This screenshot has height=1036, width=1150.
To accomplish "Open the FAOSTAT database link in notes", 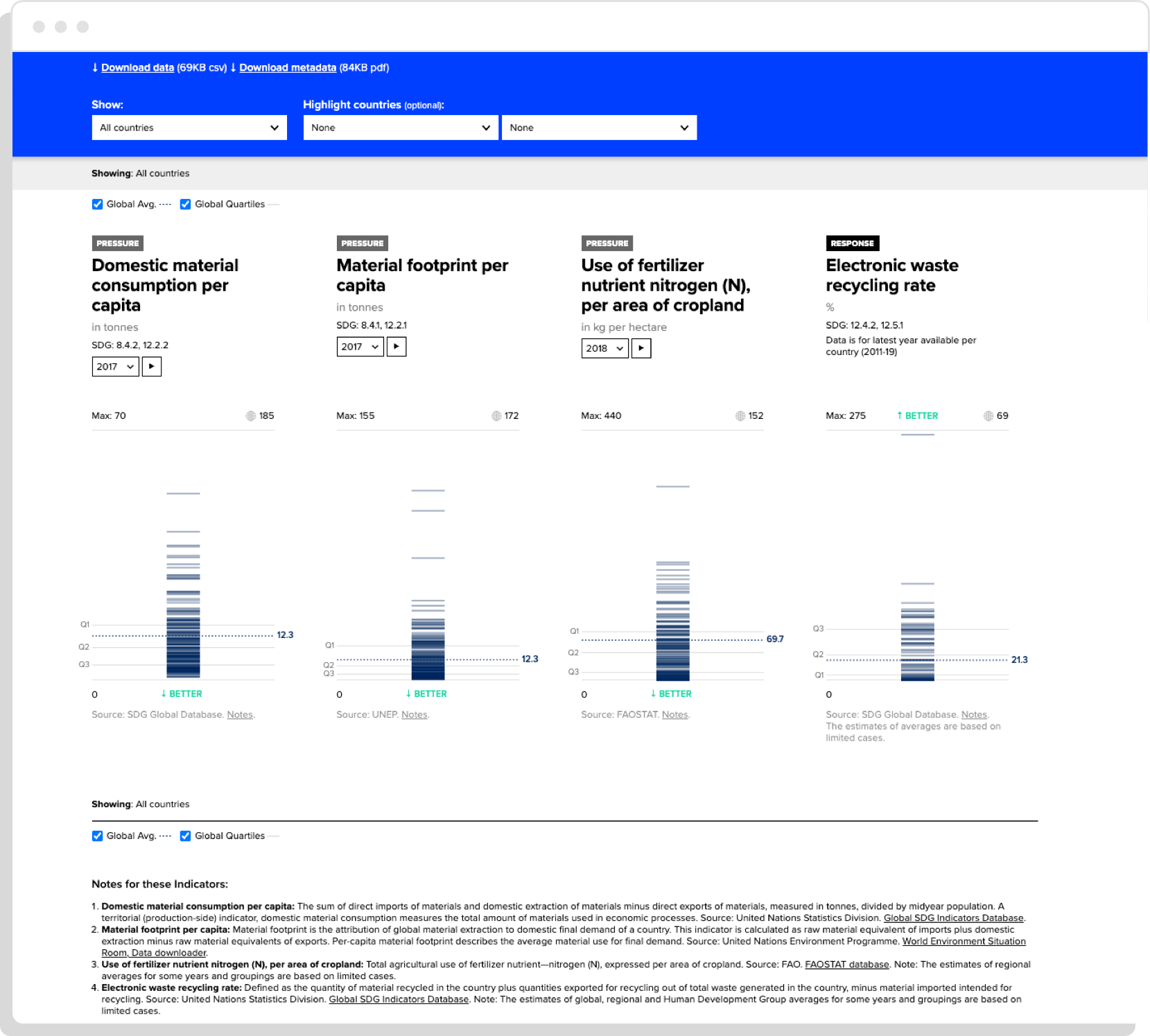I will 846,965.
